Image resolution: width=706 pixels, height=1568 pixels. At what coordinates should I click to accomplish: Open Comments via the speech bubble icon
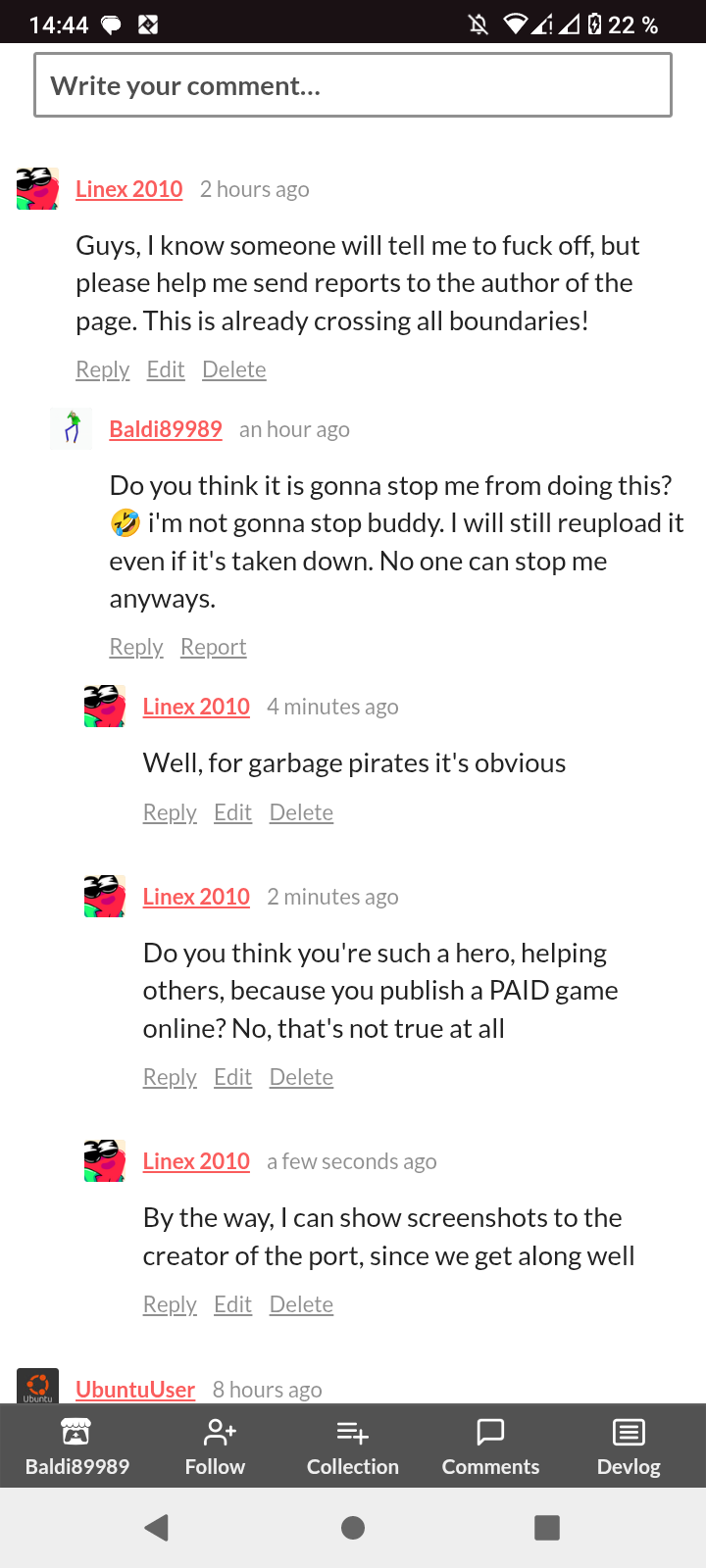click(490, 1432)
